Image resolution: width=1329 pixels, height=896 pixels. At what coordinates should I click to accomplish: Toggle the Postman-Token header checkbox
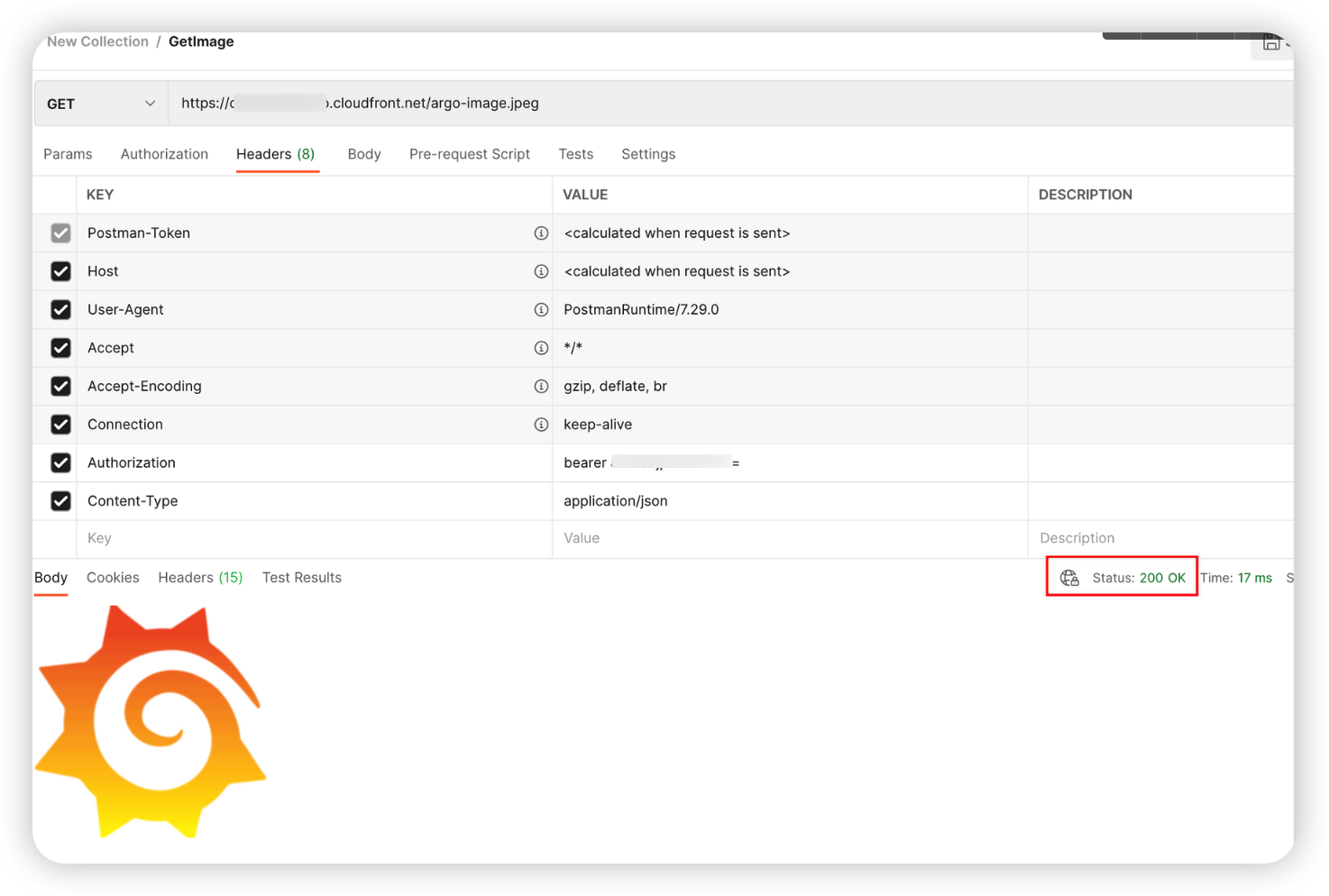coord(60,233)
